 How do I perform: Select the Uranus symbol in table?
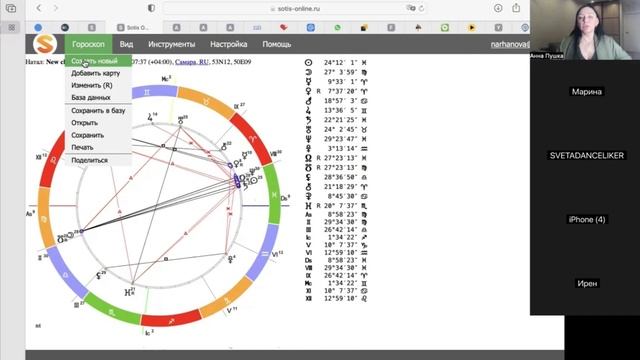[309, 129]
